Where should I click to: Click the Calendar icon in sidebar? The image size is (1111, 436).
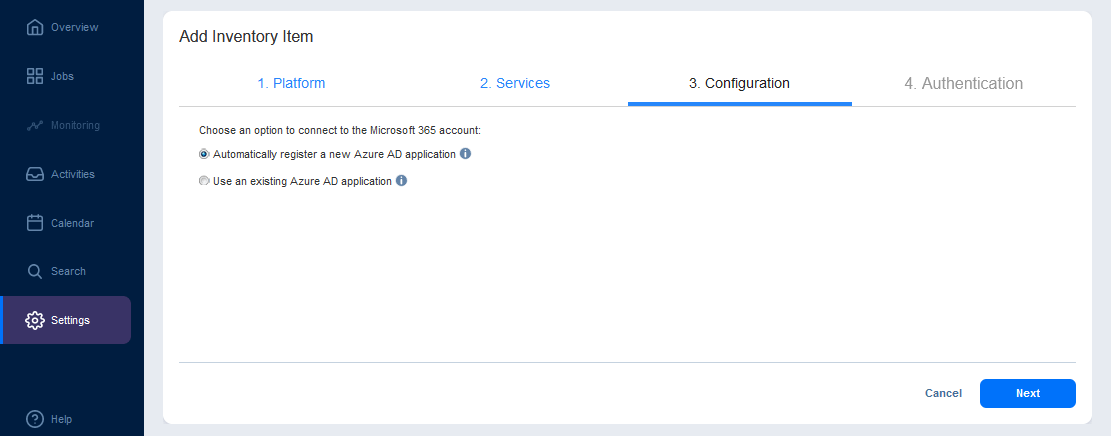(35, 223)
